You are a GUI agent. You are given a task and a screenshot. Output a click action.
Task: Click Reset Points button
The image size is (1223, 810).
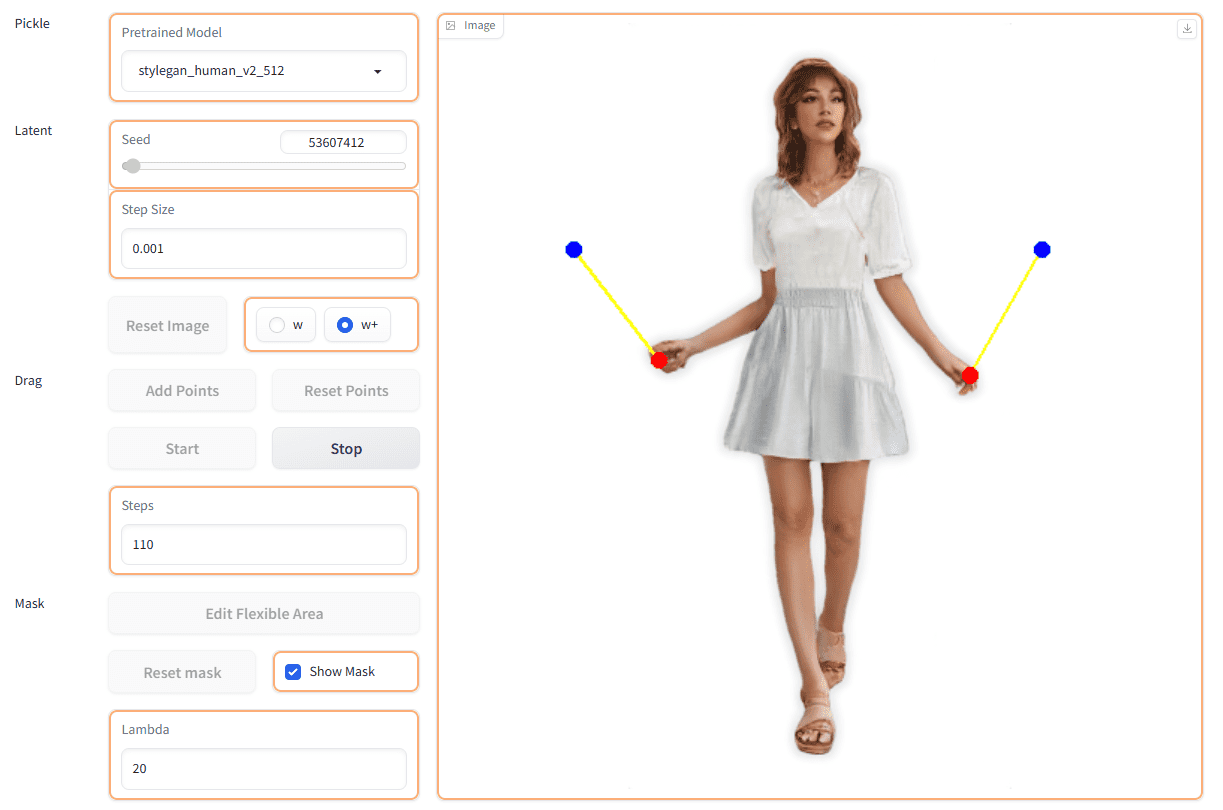pos(346,391)
